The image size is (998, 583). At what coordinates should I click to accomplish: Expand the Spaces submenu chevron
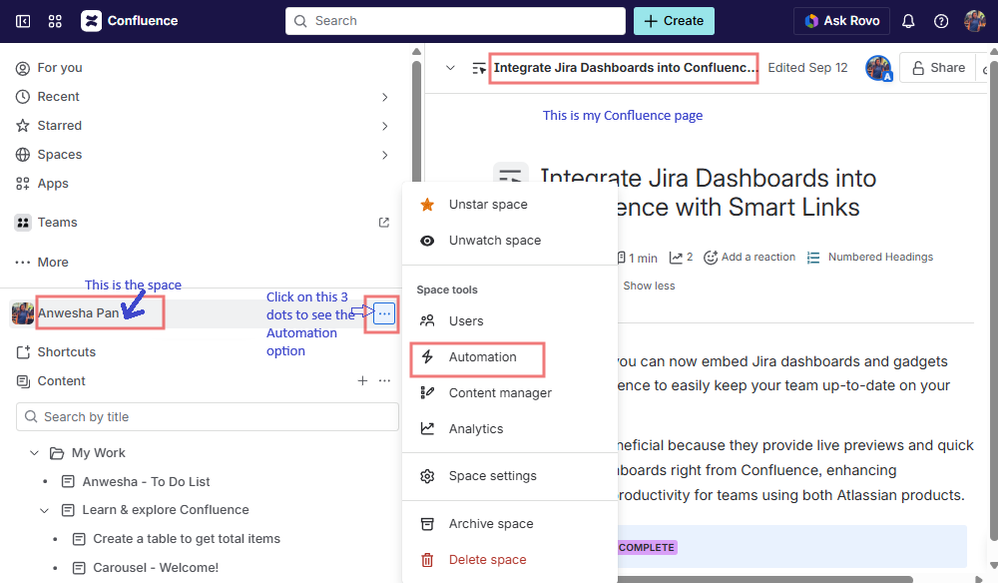coord(384,155)
